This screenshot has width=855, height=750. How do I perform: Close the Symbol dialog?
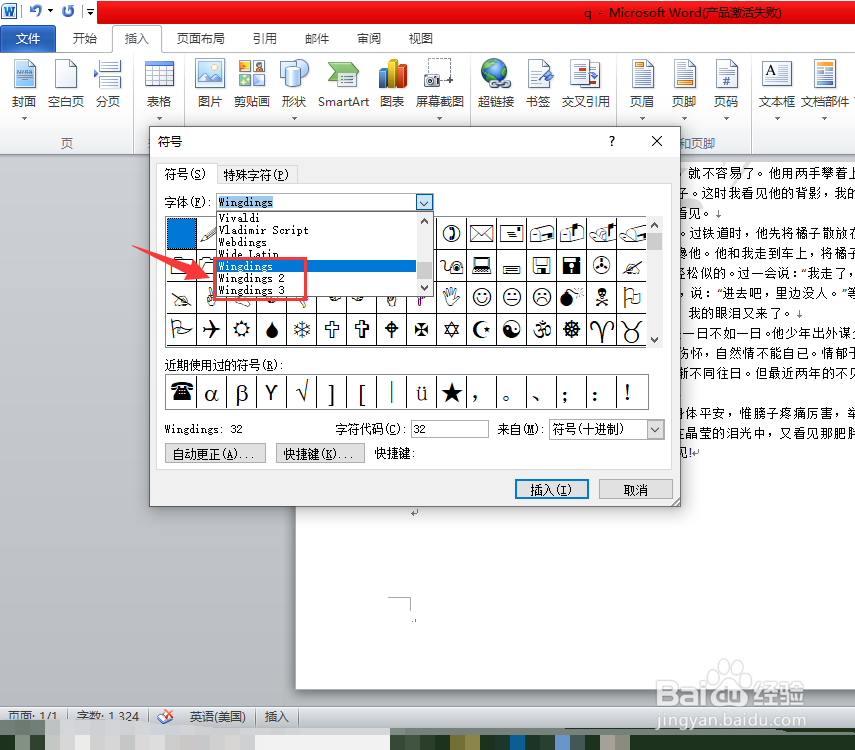coord(657,141)
